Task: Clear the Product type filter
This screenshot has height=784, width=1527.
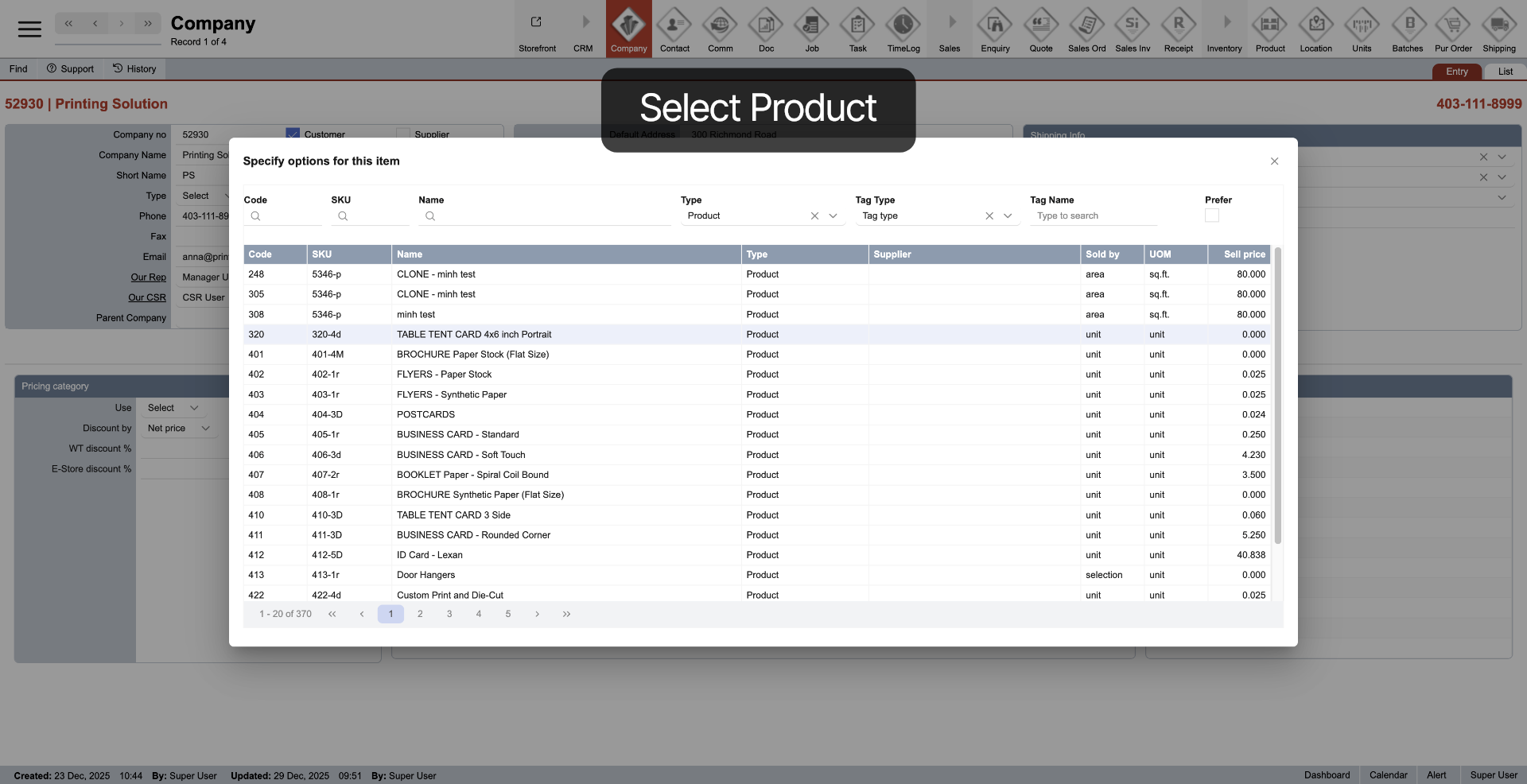Action: click(x=814, y=216)
